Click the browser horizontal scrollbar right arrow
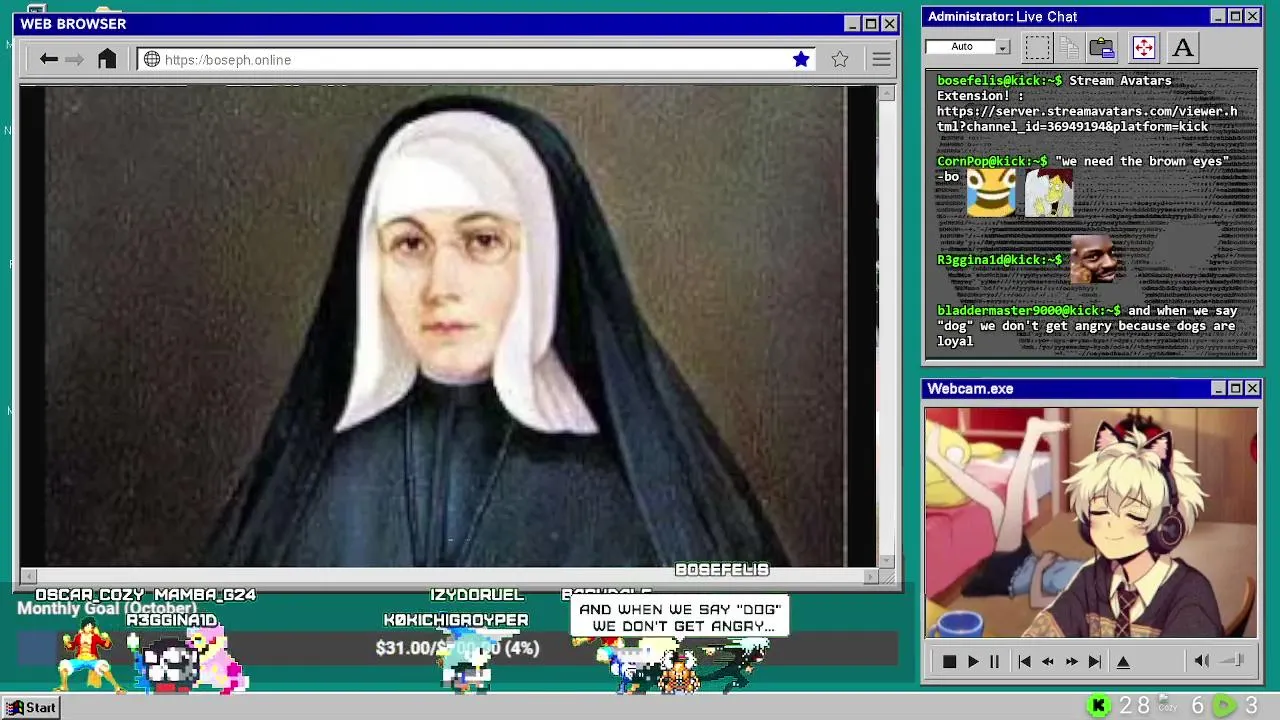Screen dimensions: 1280x720 [x=870, y=576]
